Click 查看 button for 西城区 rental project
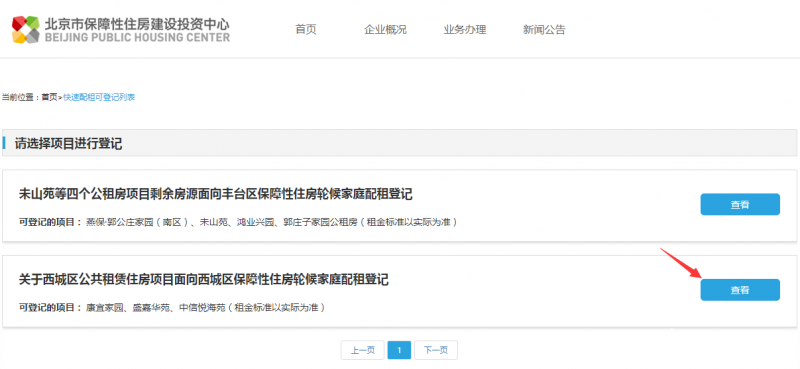Screen dimensions: 800x369 point(740,290)
